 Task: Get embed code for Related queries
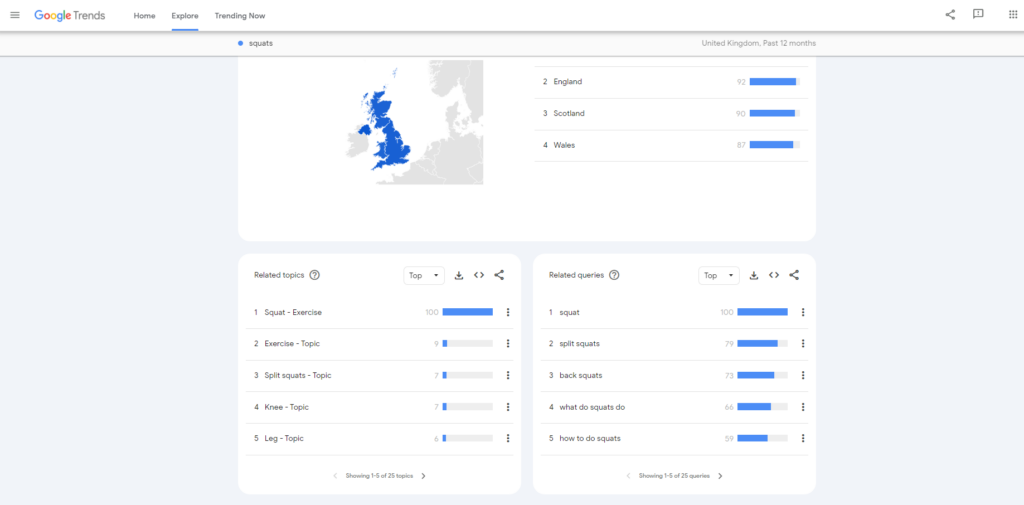pos(774,275)
